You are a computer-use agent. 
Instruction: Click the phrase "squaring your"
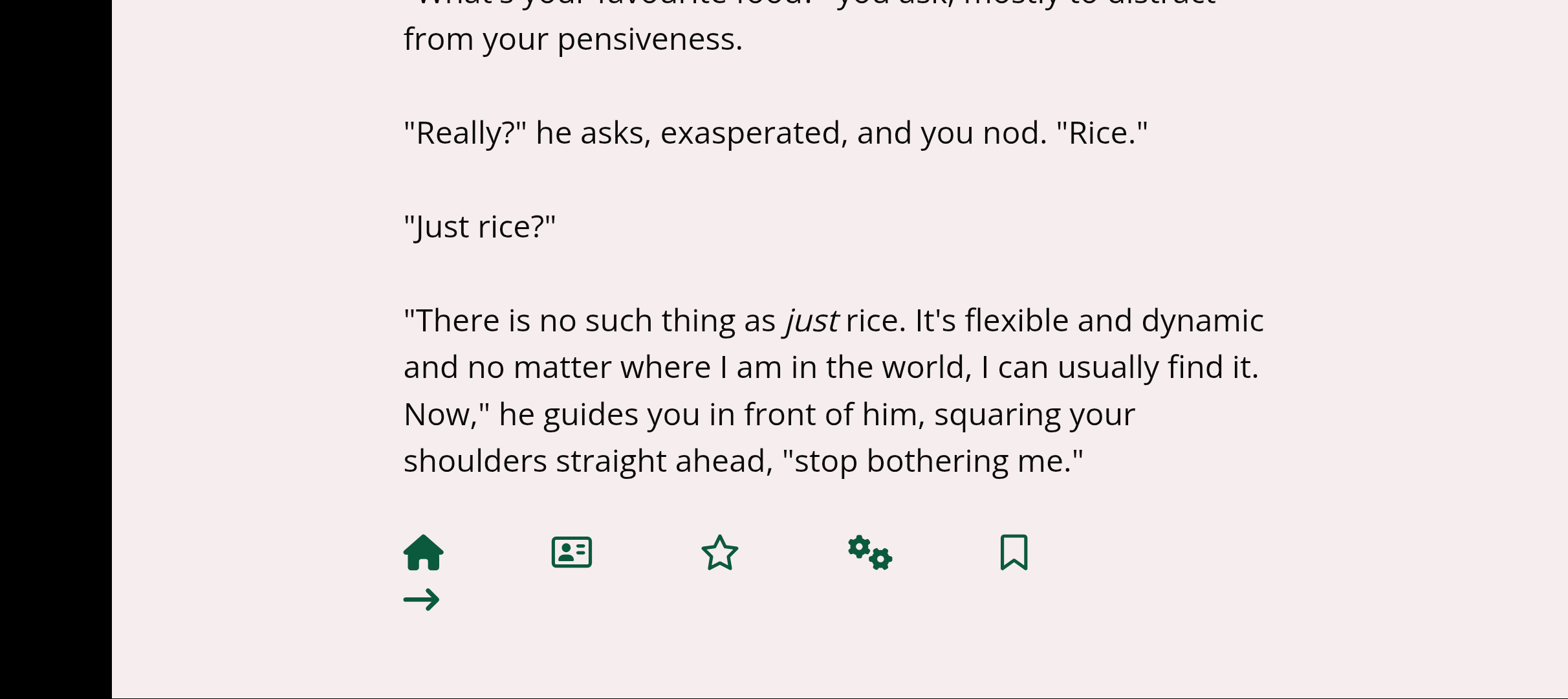coord(1035,415)
